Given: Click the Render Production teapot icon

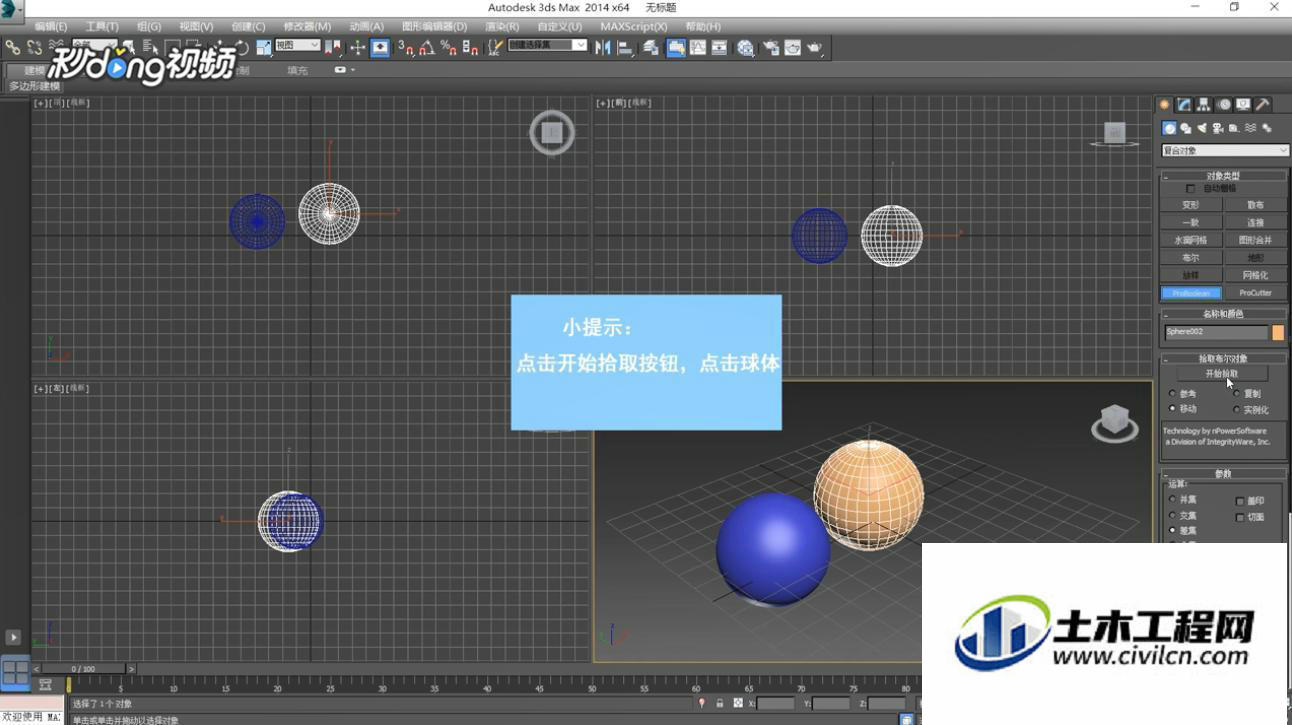Looking at the screenshot, I should point(815,47).
